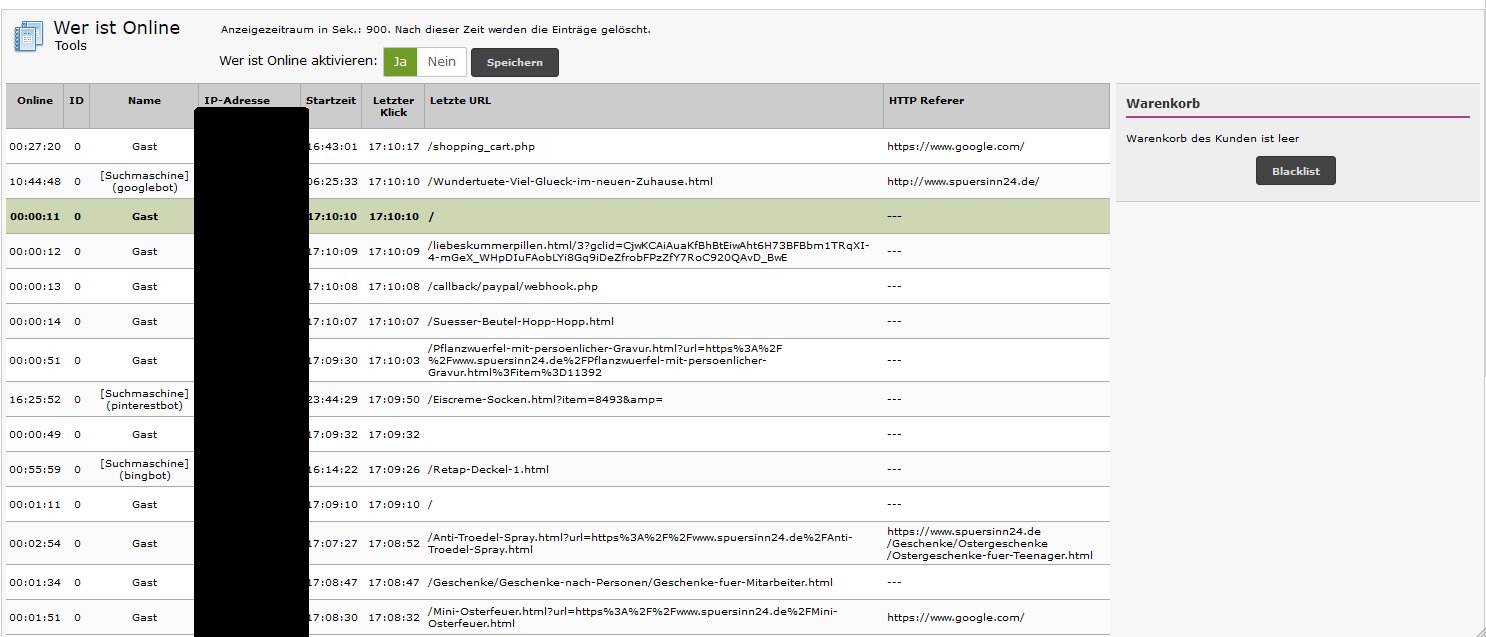1486x637 pixels.
Task: Click the HTTP Referer column header
Action: point(926,101)
